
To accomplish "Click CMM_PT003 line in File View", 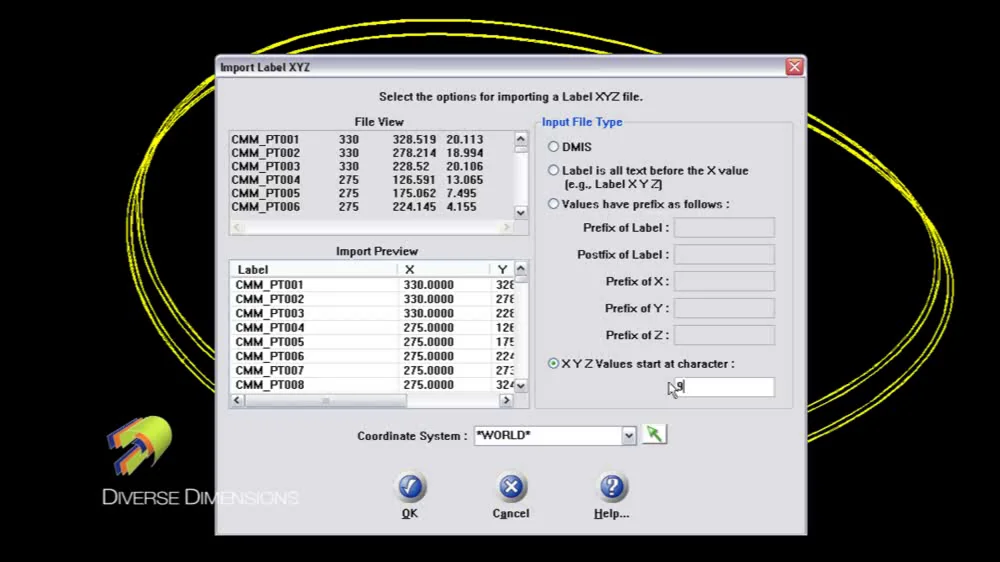I will pyautogui.click(x=357, y=166).
